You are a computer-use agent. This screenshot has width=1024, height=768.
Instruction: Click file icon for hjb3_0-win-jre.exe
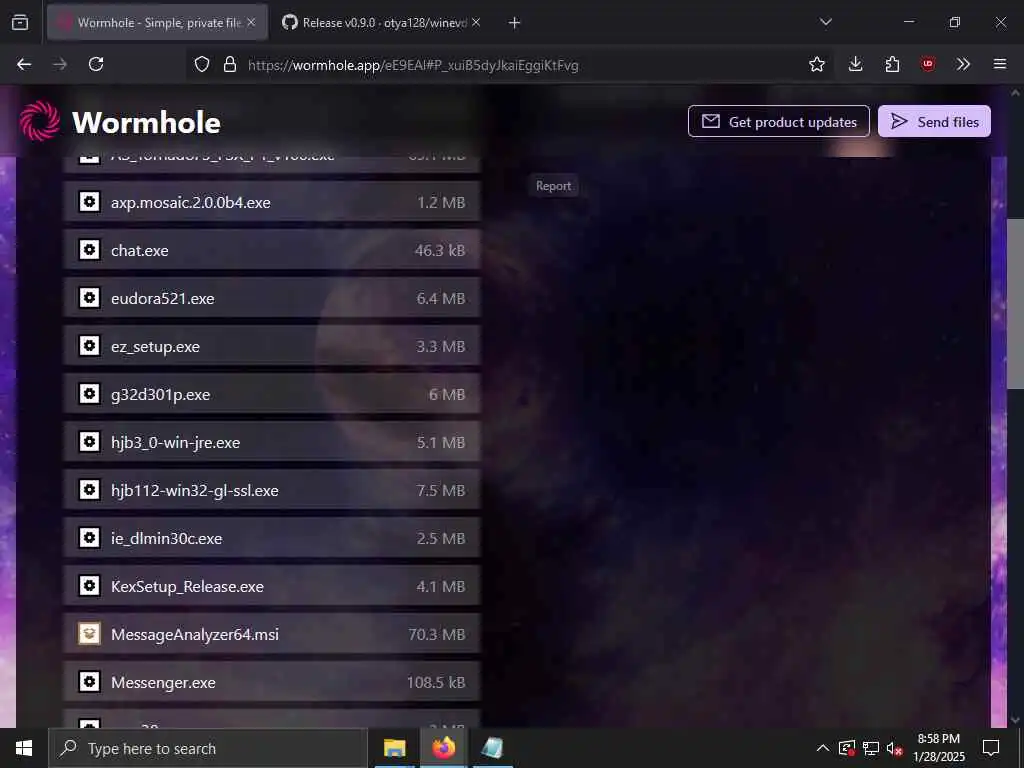pyautogui.click(x=89, y=441)
